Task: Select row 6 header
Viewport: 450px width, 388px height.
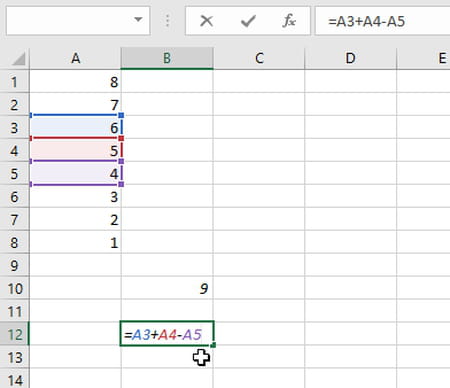Action: click(14, 197)
